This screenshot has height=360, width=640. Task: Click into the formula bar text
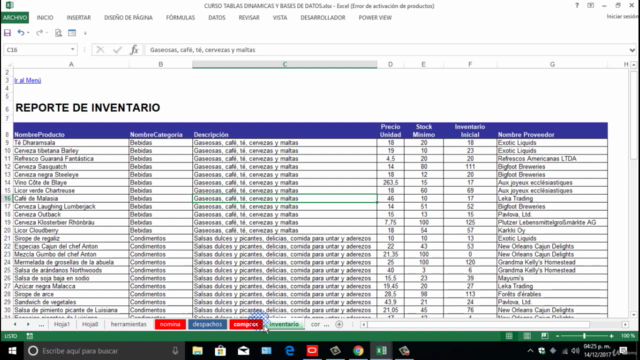[x=386, y=50]
